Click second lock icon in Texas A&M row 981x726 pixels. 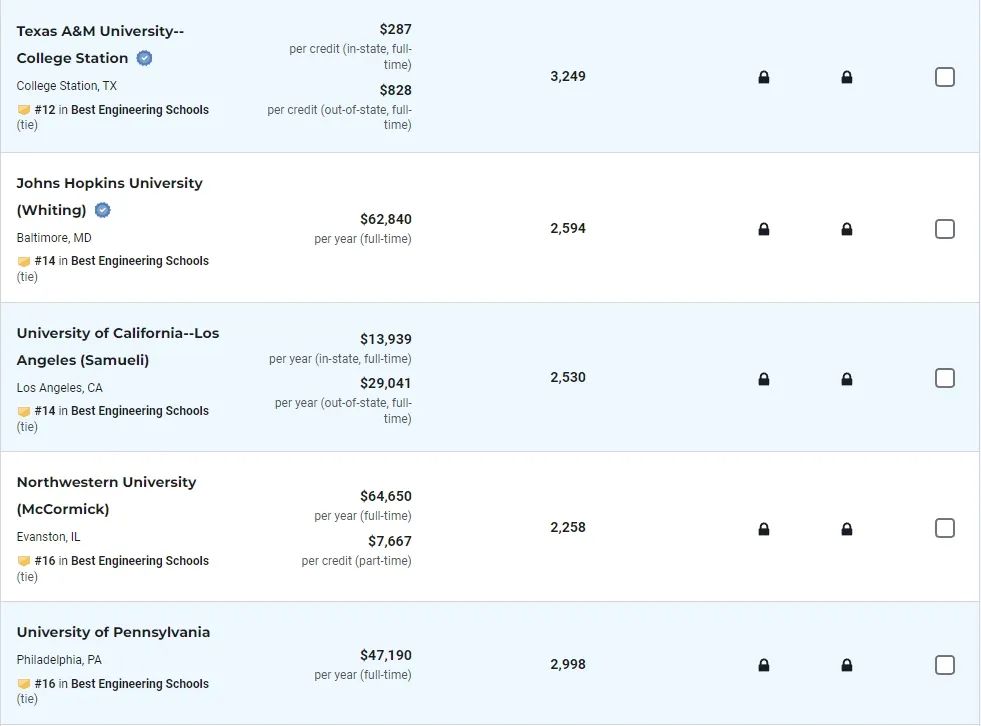tap(846, 77)
